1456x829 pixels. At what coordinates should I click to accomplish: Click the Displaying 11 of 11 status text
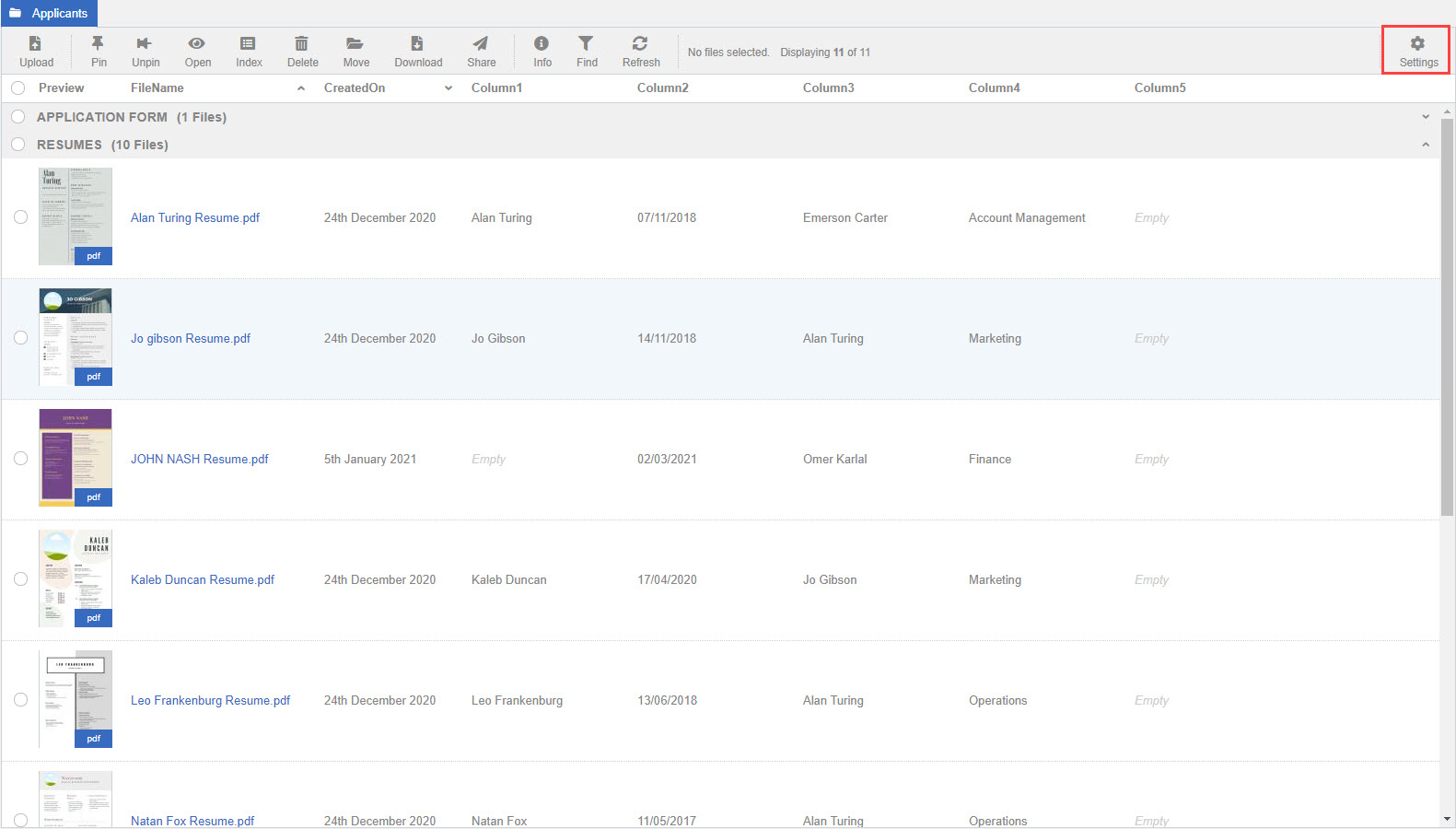coord(825,53)
